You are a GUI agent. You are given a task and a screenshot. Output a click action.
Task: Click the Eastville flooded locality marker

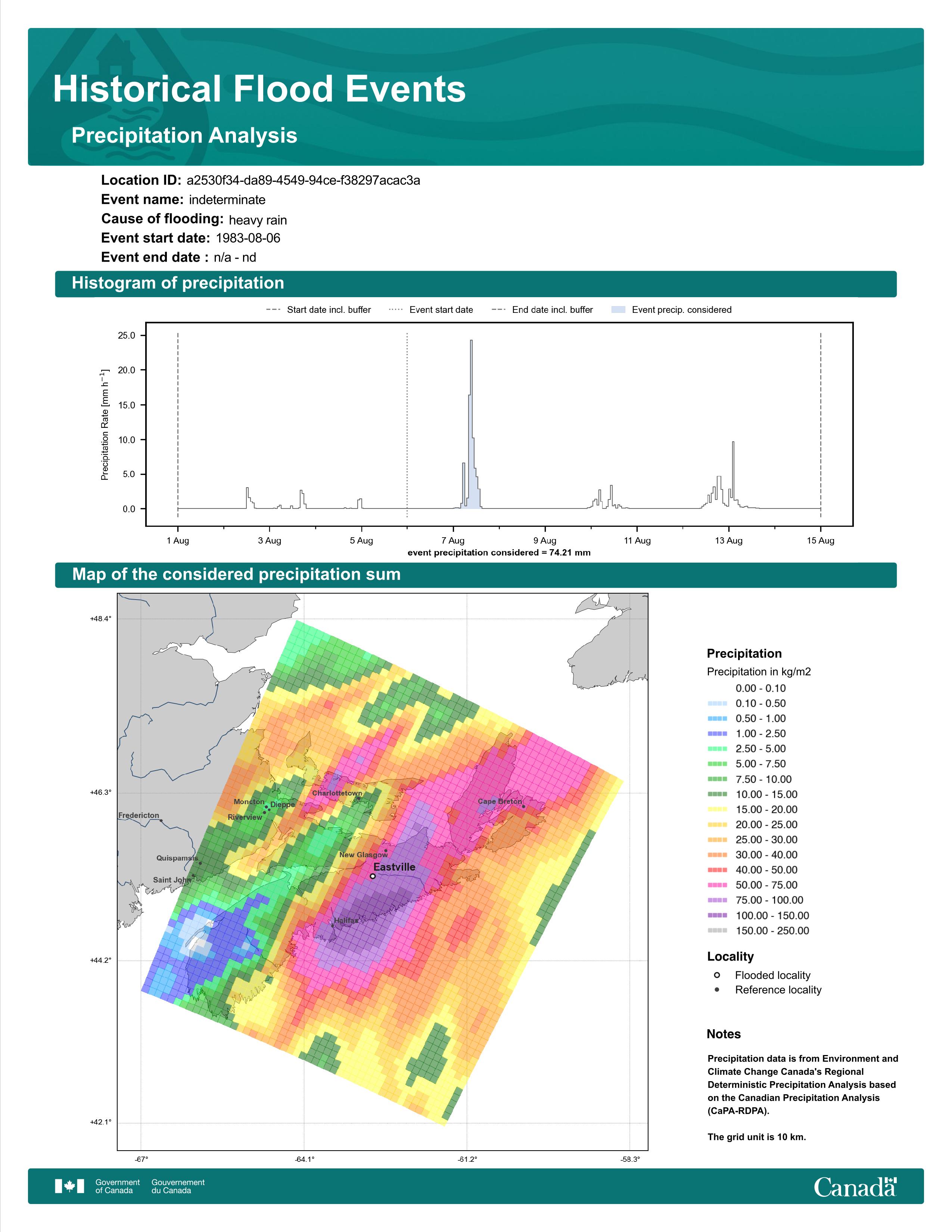(x=373, y=876)
